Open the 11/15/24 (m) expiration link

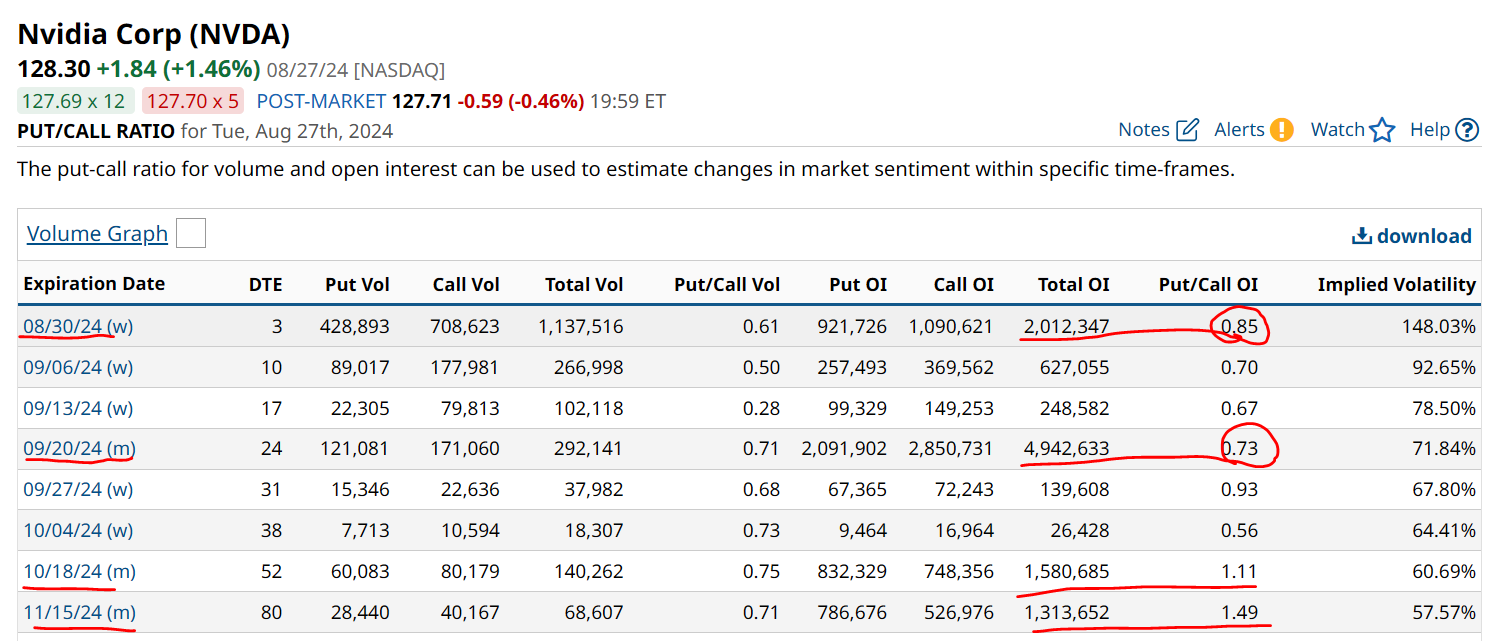[79, 612]
